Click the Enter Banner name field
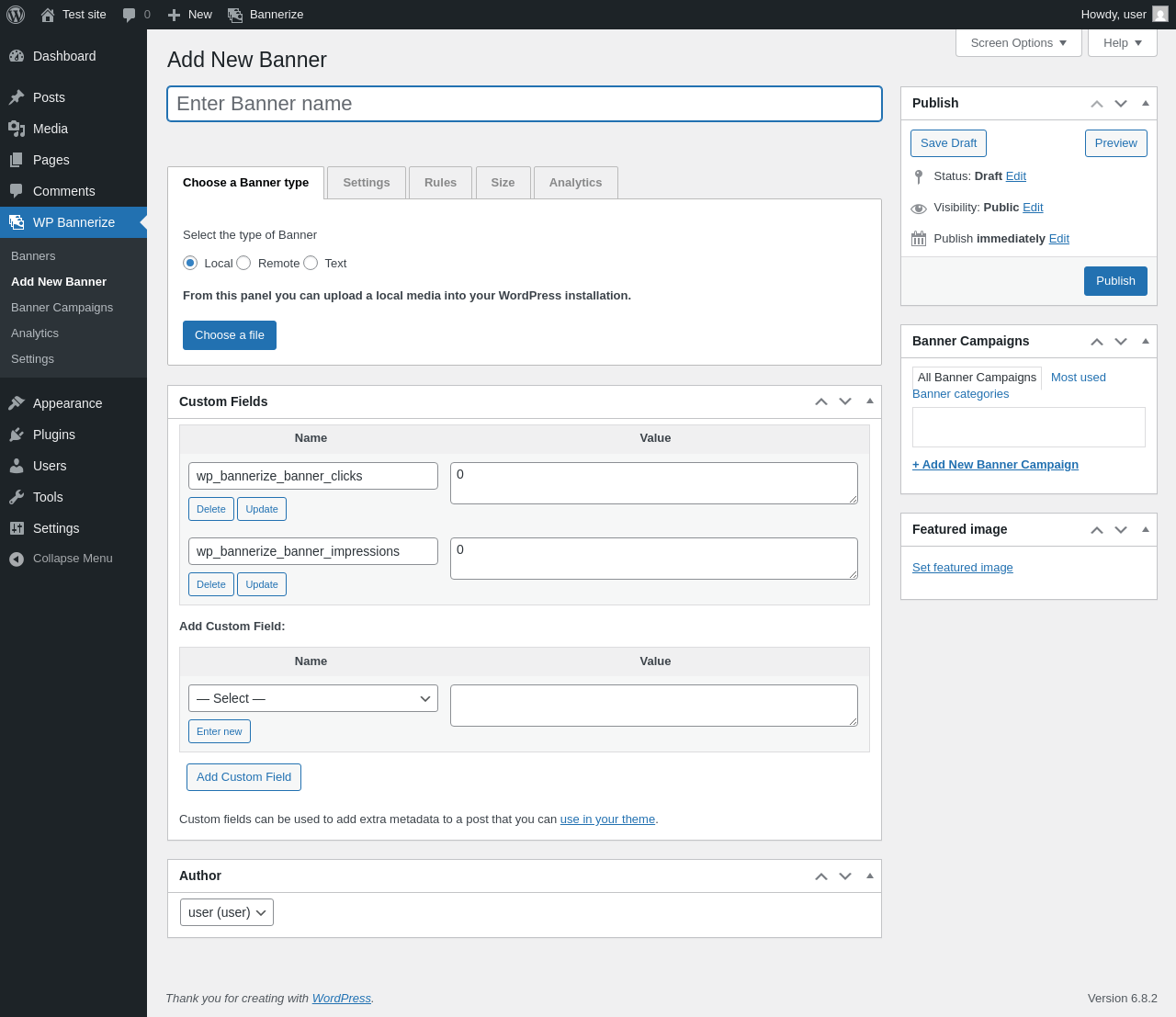 pos(525,104)
